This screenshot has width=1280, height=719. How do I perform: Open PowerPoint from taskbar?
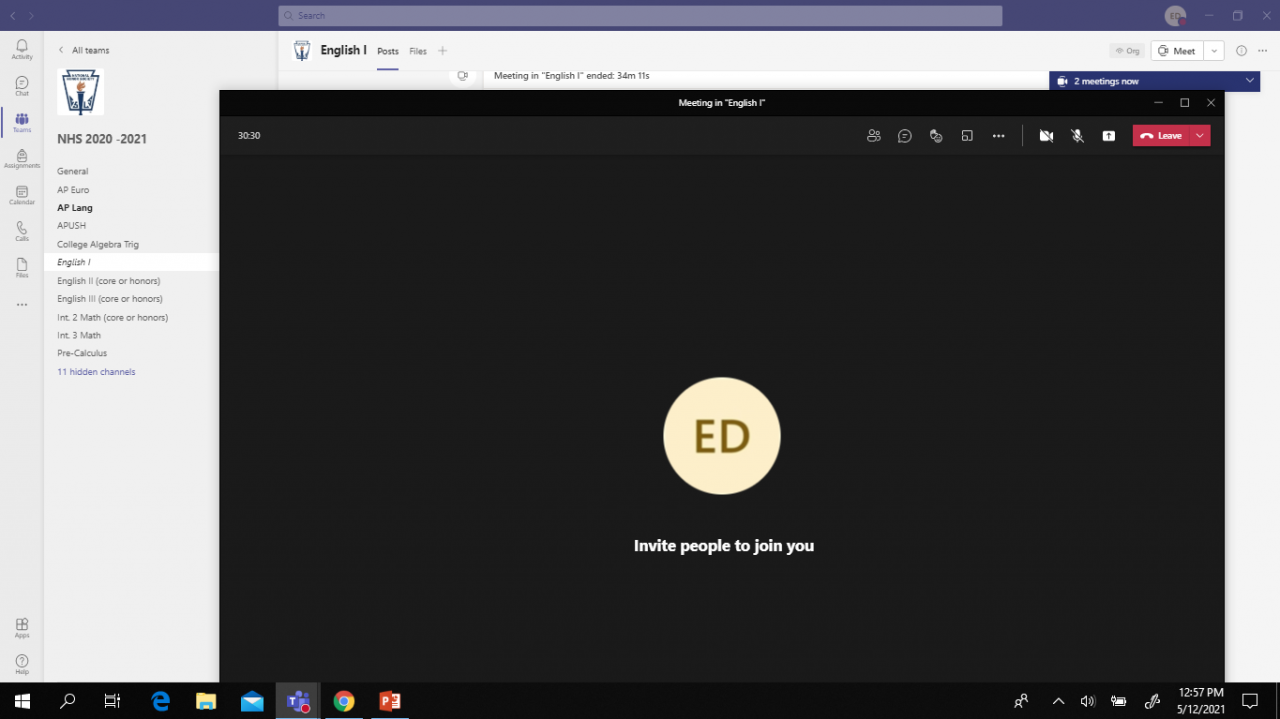click(390, 701)
